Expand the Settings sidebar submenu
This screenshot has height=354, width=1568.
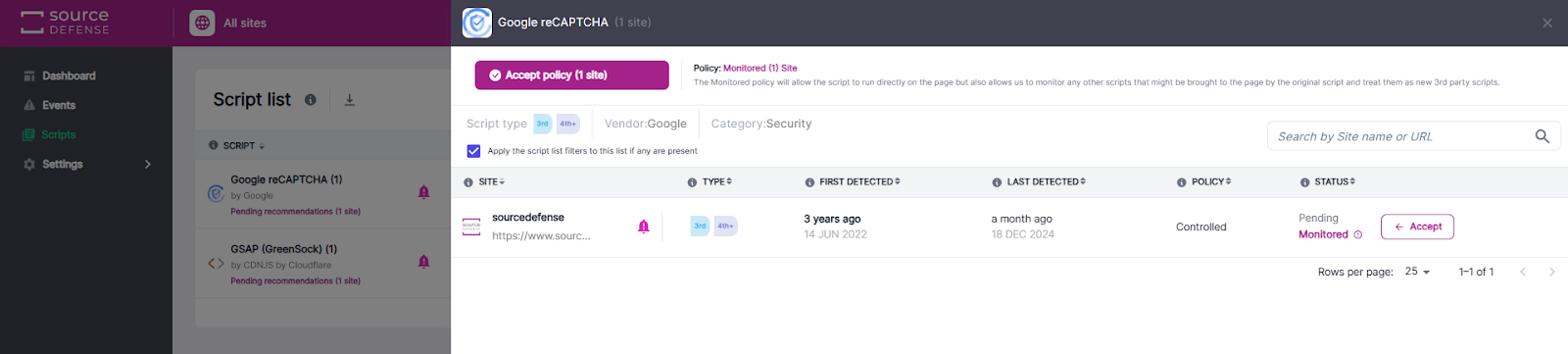[x=148, y=165]
